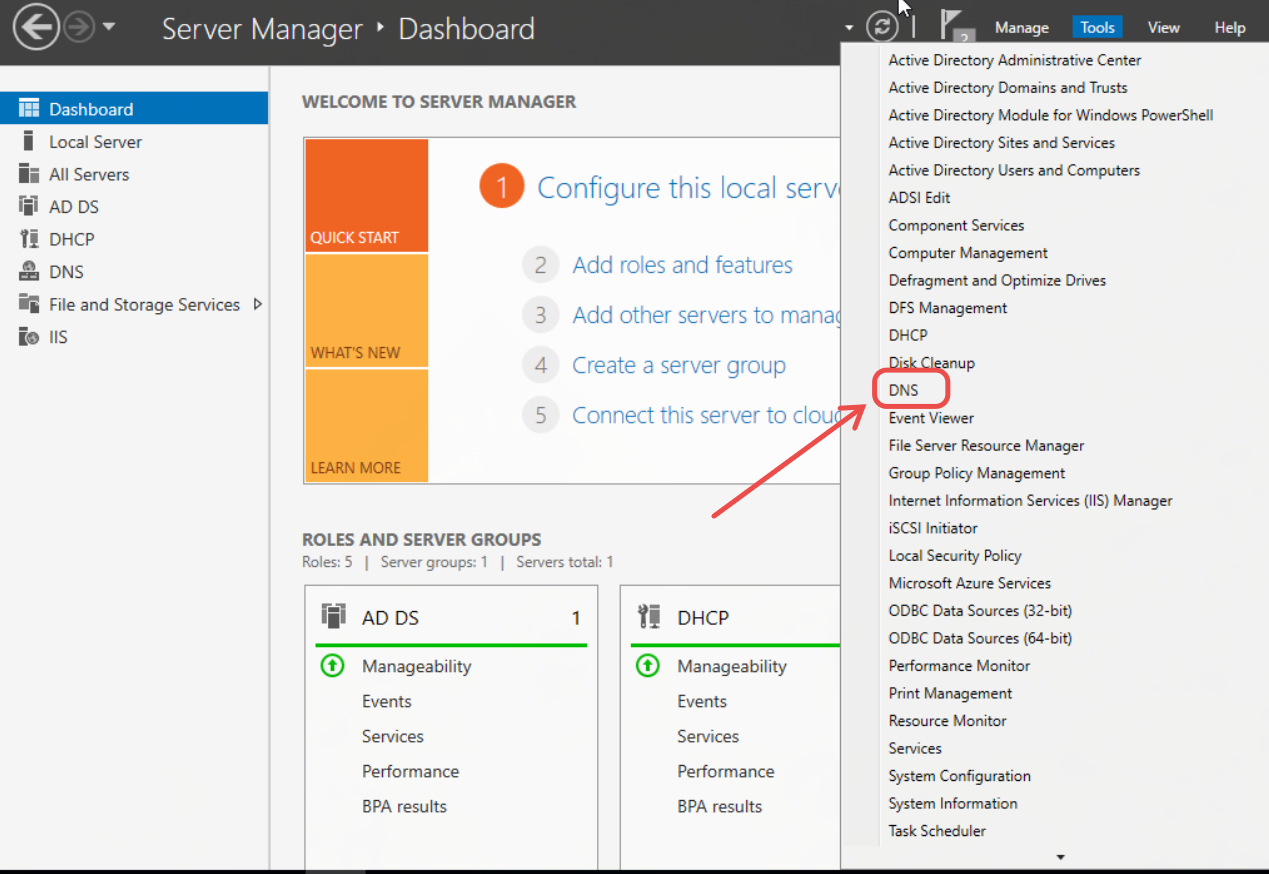Click the back navigation arrow icon
Viewport: 1269px width, 874px height.
click(36, 28)
